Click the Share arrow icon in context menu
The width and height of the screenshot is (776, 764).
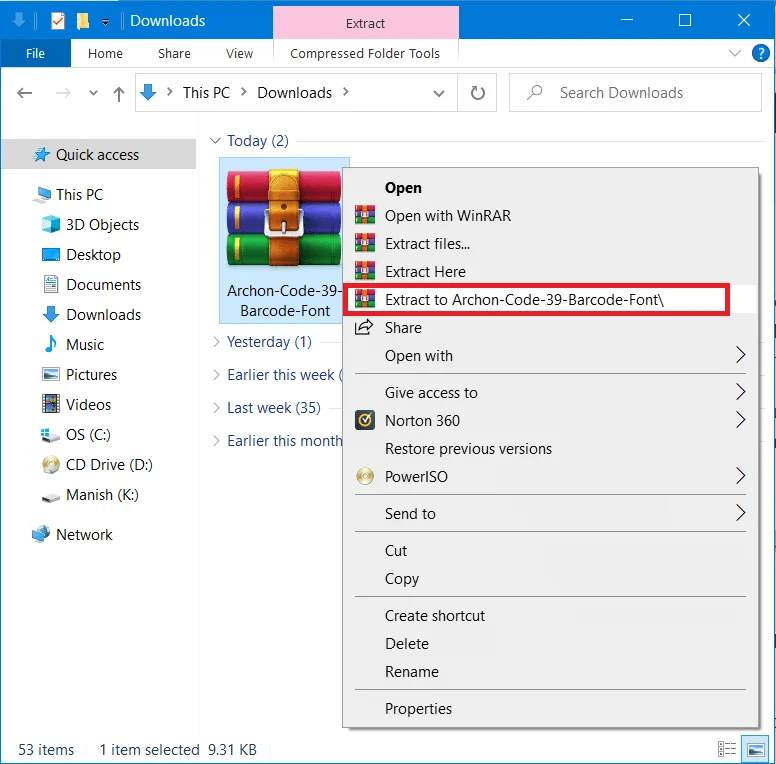(x=364, y=327)
